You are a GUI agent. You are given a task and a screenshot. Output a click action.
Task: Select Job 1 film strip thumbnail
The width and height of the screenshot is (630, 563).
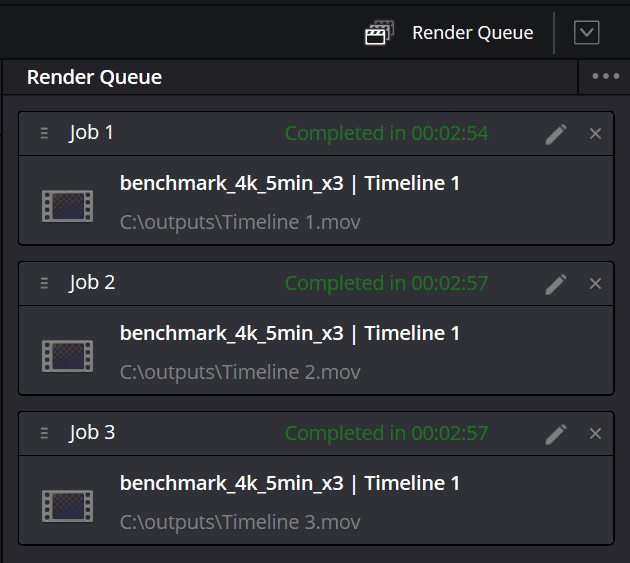pyautogui.click(x=67, y=205)
